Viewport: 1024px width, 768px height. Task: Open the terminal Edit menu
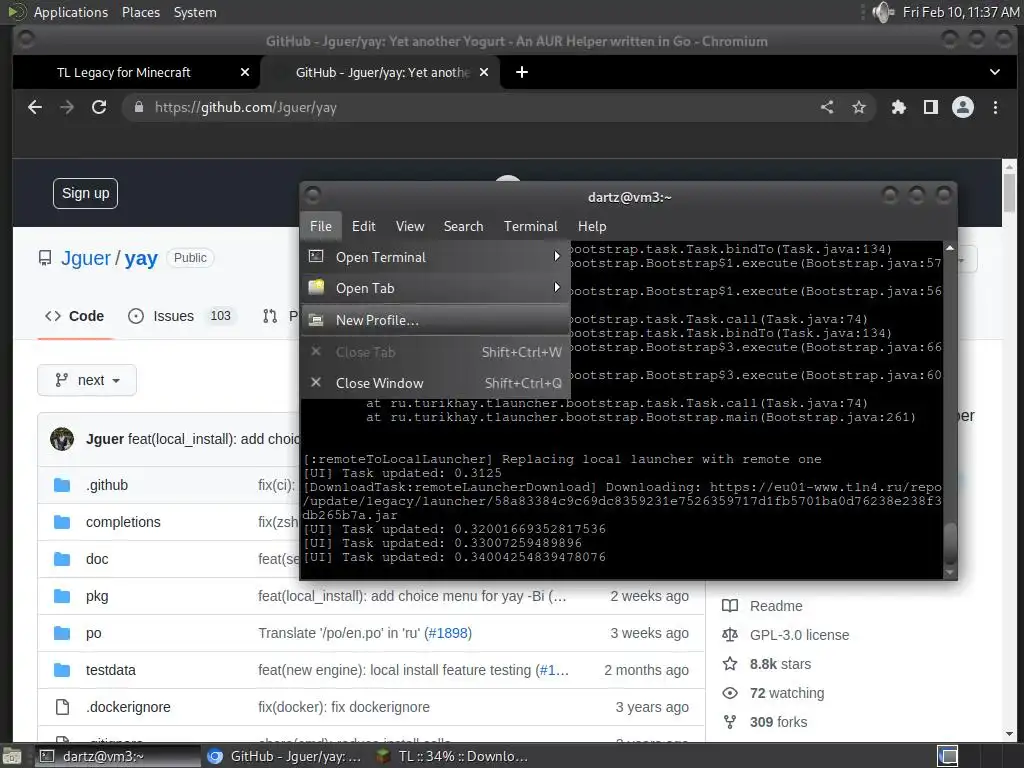click(x=364, y=226)
